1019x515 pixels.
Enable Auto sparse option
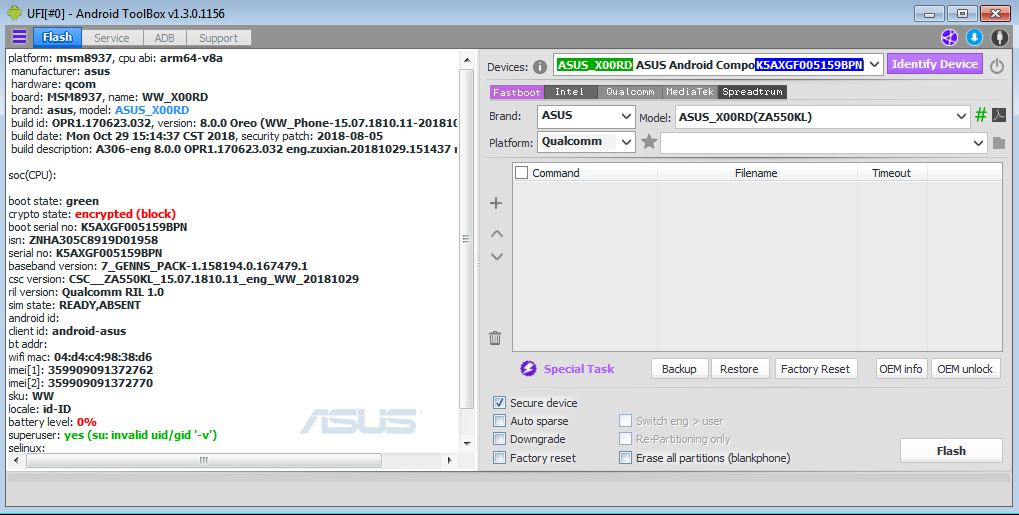(499, 421)
